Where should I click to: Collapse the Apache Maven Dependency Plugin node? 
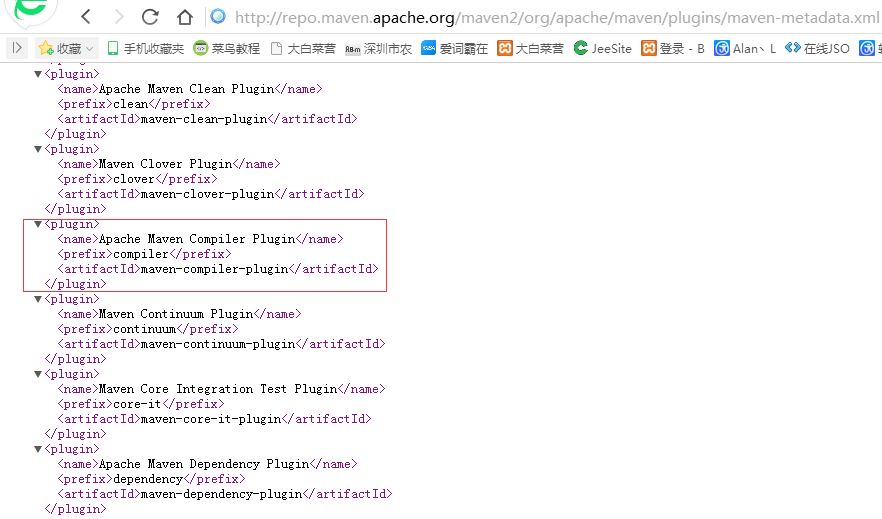coord(38,449)
